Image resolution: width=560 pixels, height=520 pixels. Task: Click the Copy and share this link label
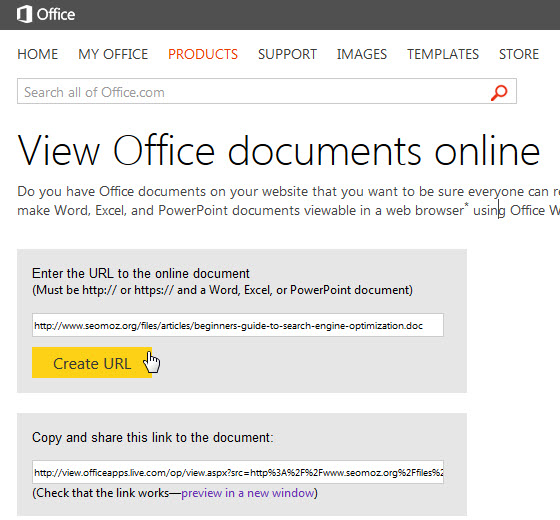[x=152, y=438]
